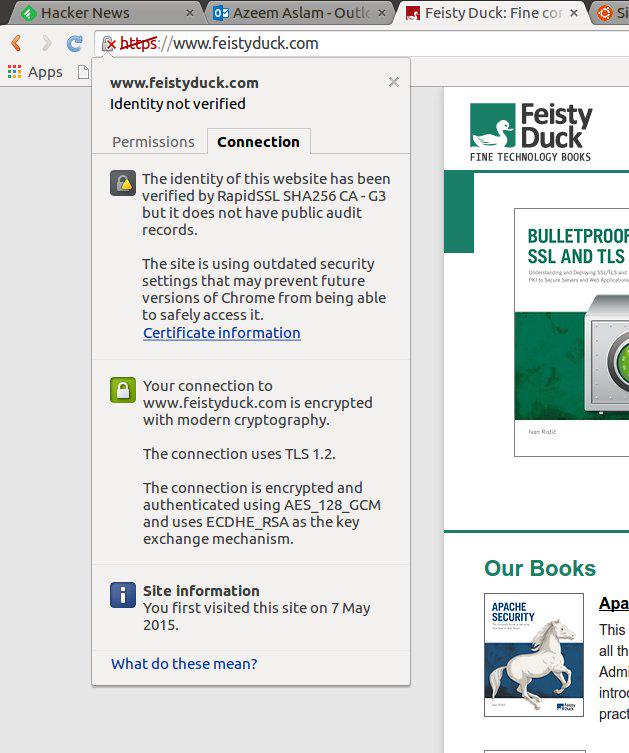
Task: Click the browser back arrow button
Action: point(16,43)
